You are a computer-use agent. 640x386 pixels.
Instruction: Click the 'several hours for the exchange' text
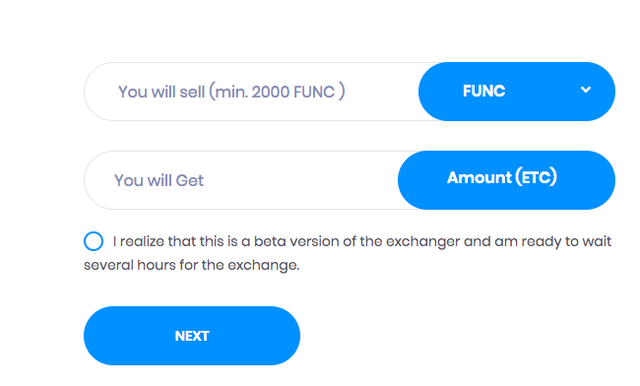click(191, 265)
